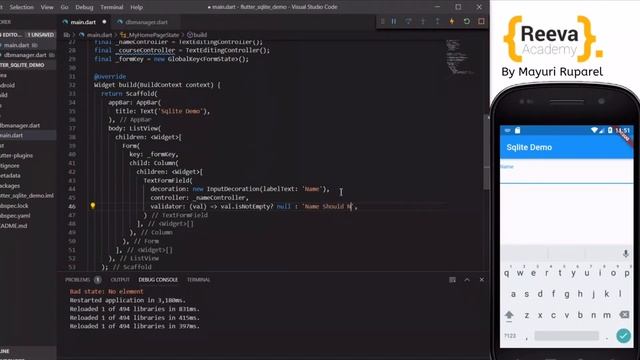Tap the backspace key on phone keyboard
Image resolution: width=640 pixels, height=360 pixels.
click(624, 315)
